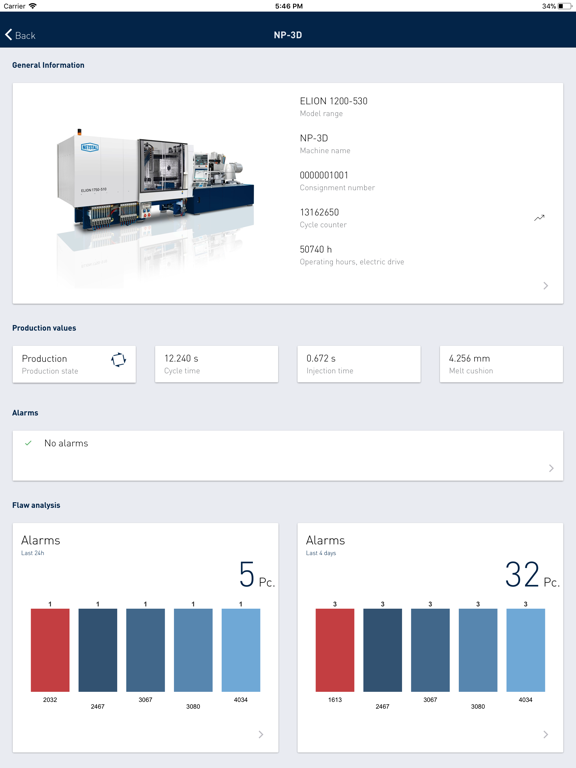Open the 4.256 mm Melt cushion card
Image resolution: width=576 pixels, height=768 pixels.
501,364
